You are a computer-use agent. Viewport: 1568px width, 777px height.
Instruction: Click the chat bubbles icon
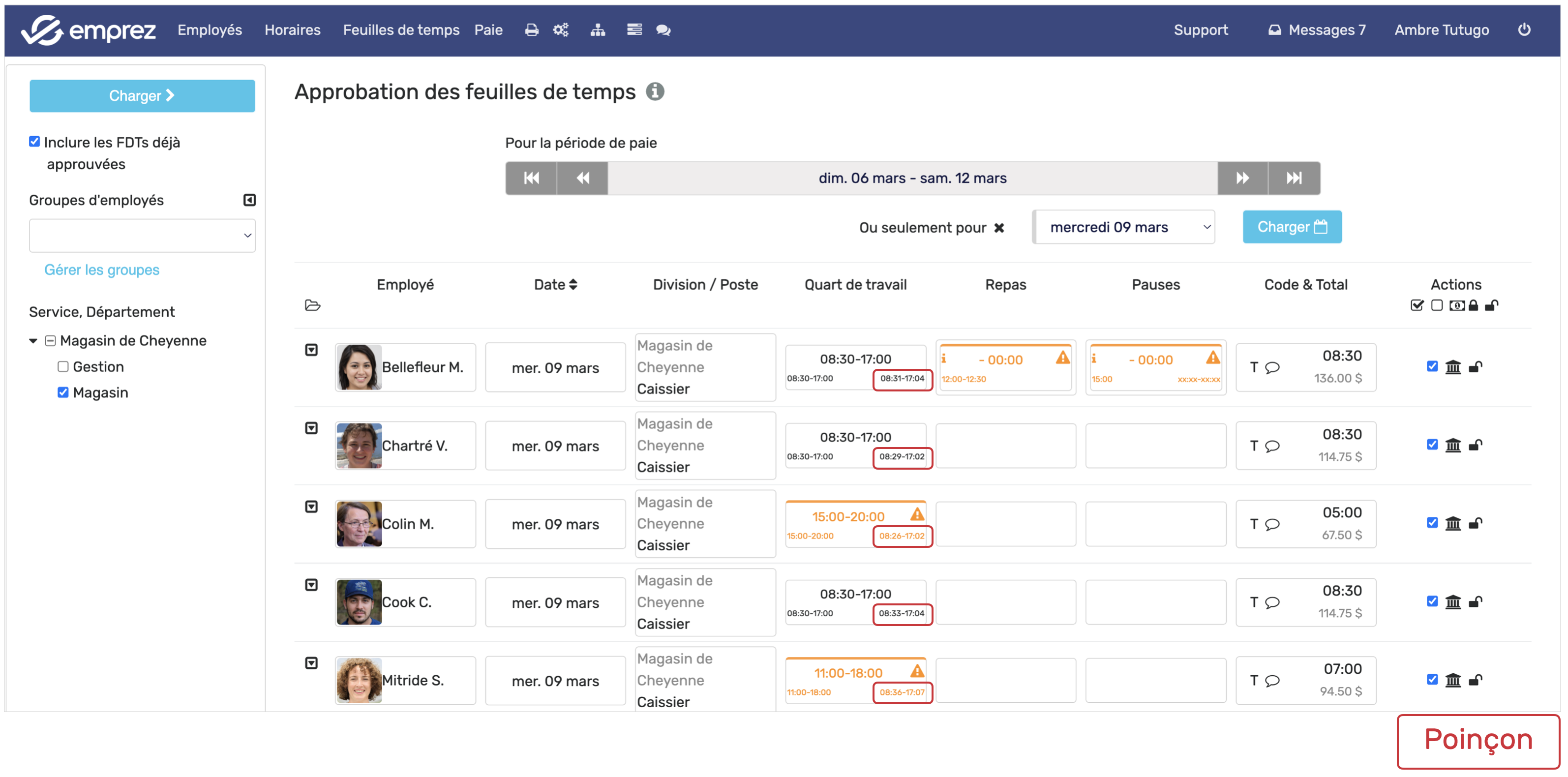point(663,30)
